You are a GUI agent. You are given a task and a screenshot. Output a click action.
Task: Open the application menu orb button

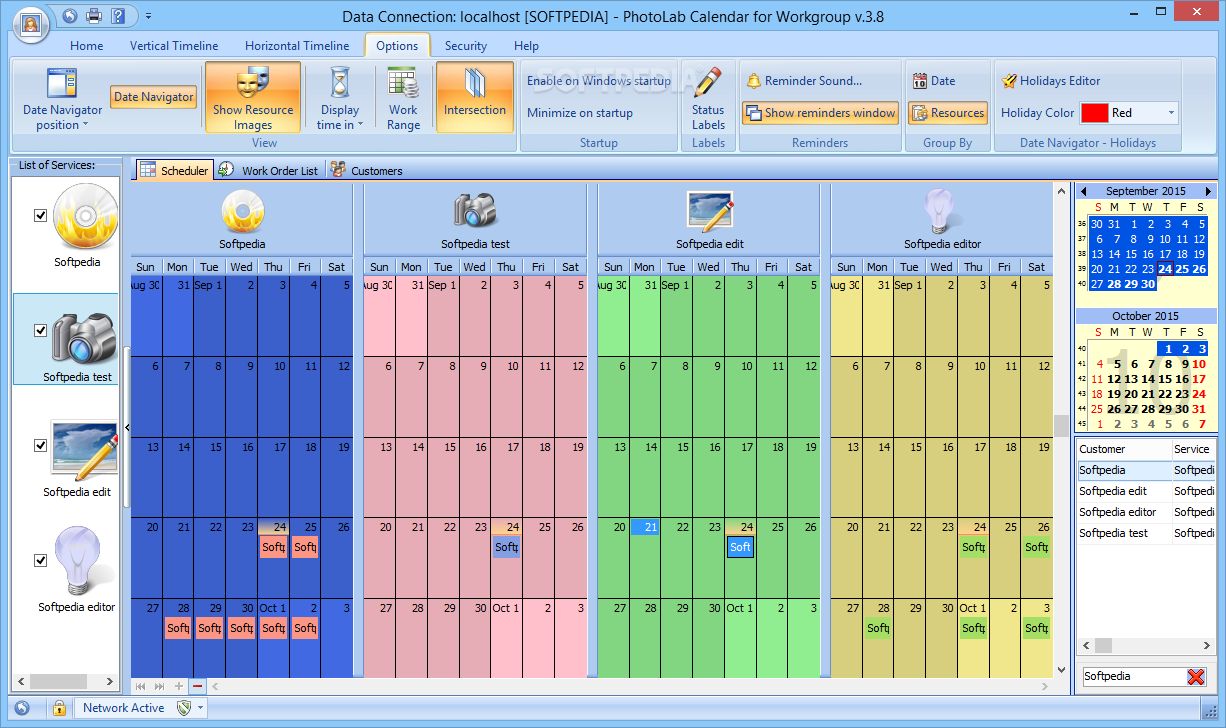pyautogui.click(x=32, y=22)
